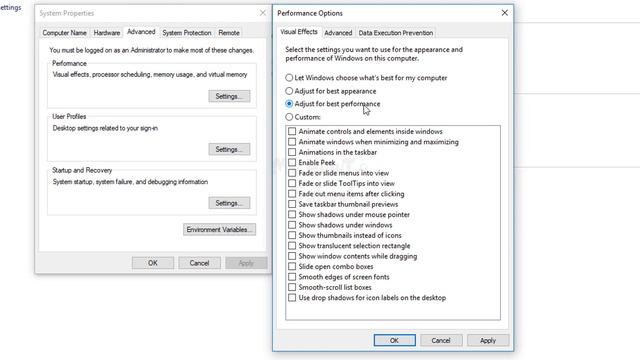Select Advanced tab in System Properties
The width and height of the screenshot is (640, 360).
[141, 32]
